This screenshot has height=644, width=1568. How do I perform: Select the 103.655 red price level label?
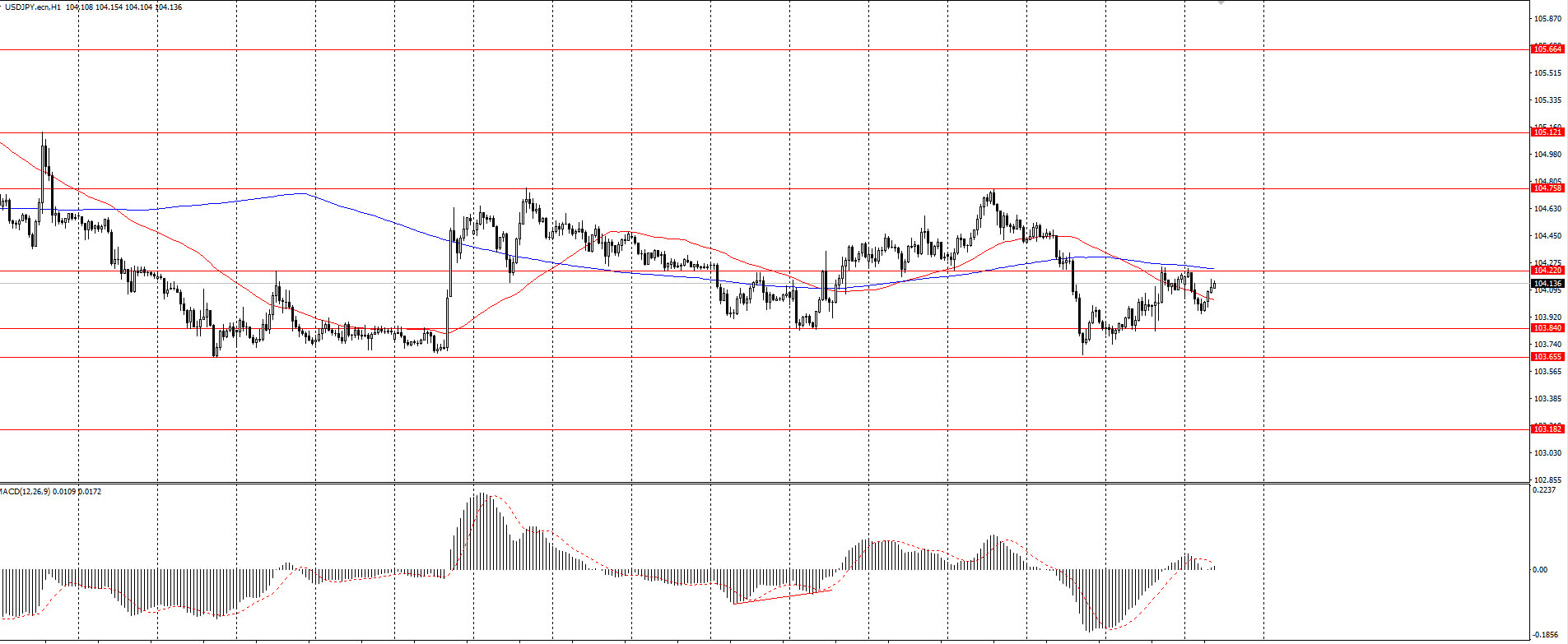coord(1547,357)
